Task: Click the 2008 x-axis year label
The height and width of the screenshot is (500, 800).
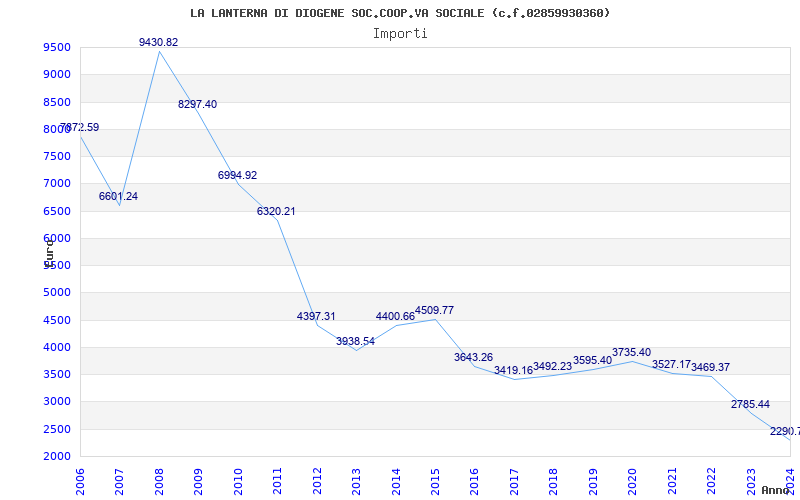Action: point(159,481)
